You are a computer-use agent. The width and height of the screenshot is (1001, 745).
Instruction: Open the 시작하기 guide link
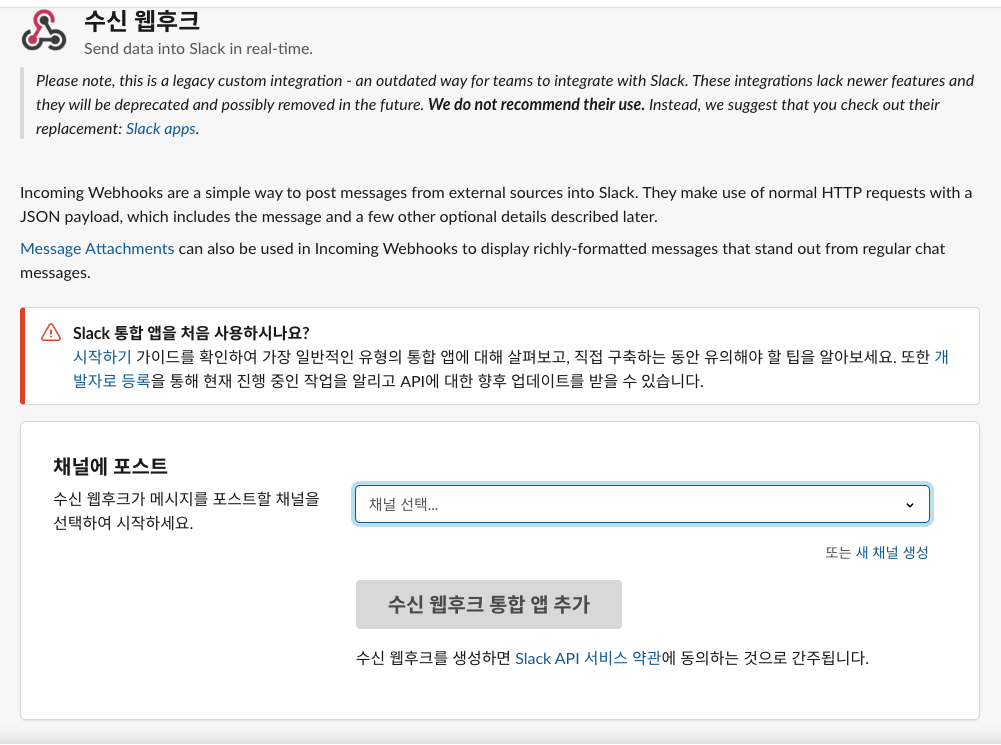[102, 357]
